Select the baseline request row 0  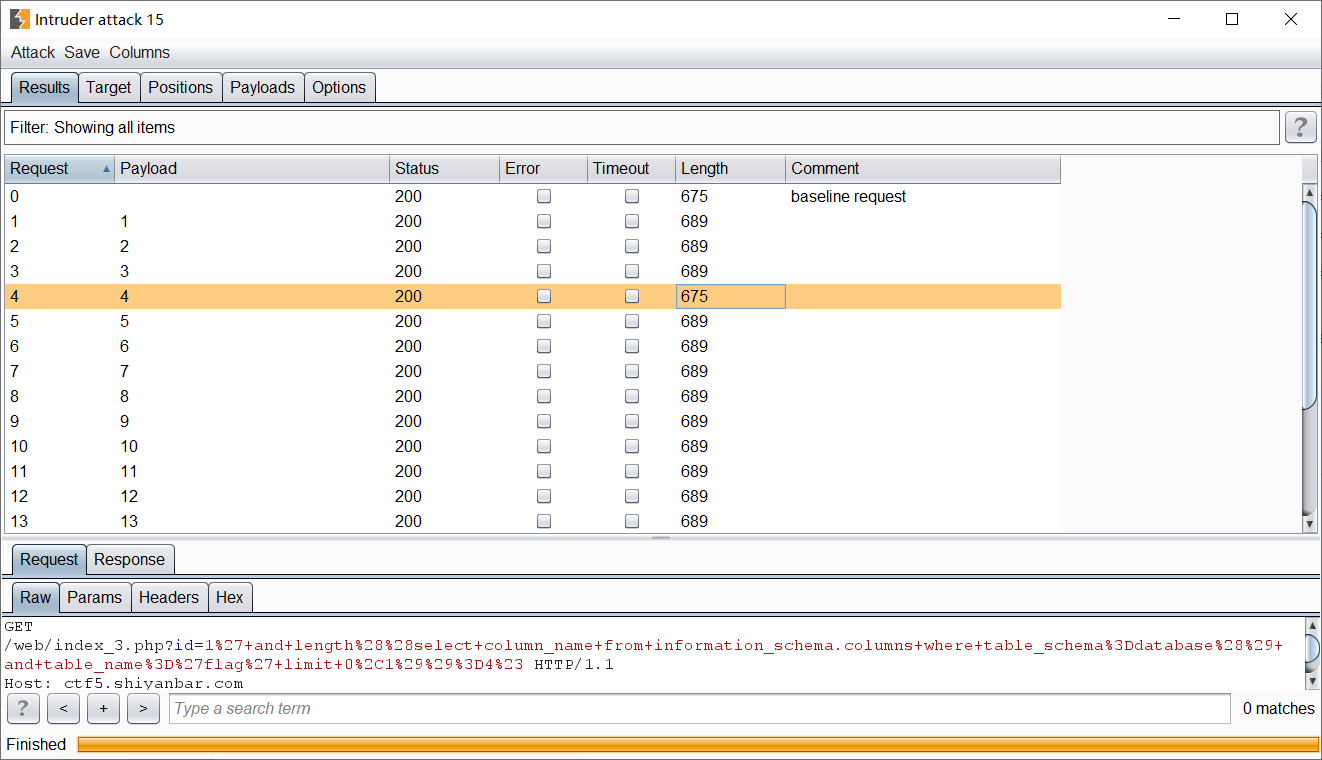click(x=533, y=197)
